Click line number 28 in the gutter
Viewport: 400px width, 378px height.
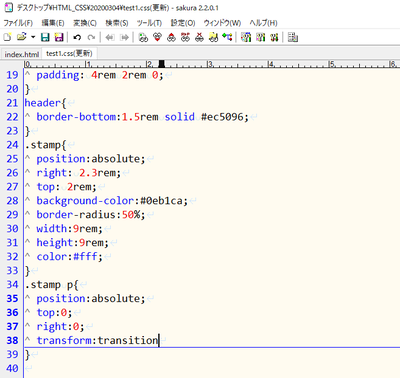click(12, 201)
